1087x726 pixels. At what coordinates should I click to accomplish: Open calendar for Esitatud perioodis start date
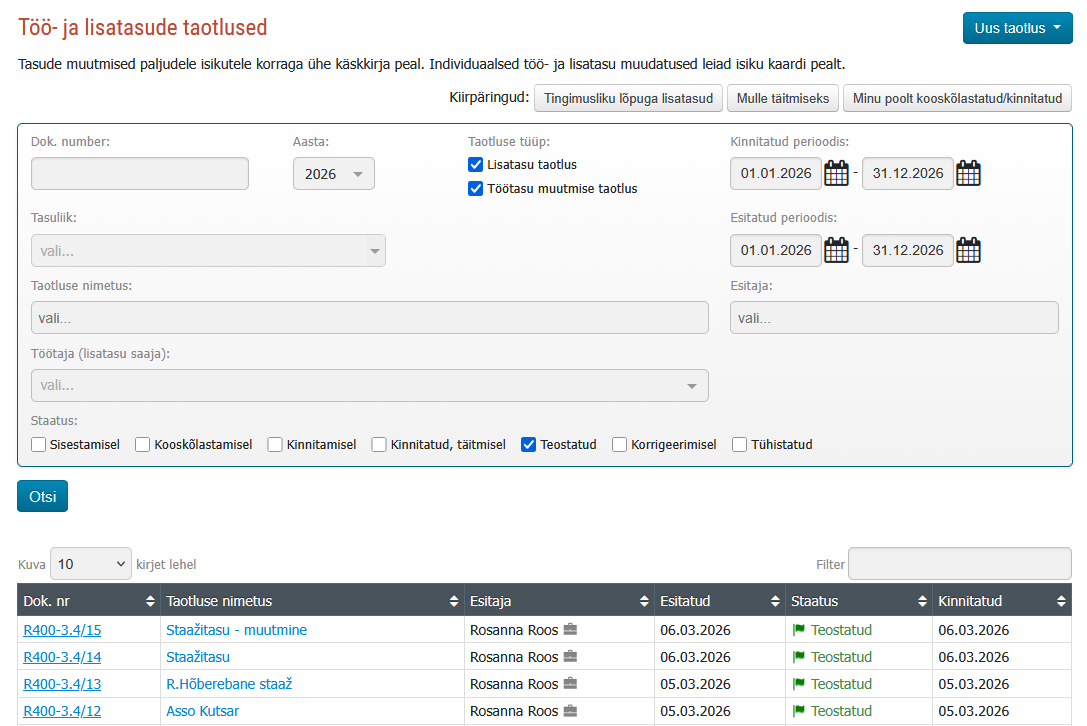(x=836, y=250)
